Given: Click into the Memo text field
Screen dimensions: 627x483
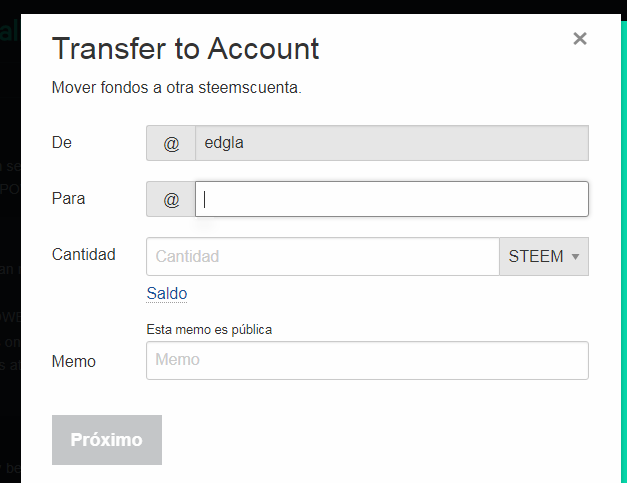Looking at the screenshot, I should click(367, 360).
